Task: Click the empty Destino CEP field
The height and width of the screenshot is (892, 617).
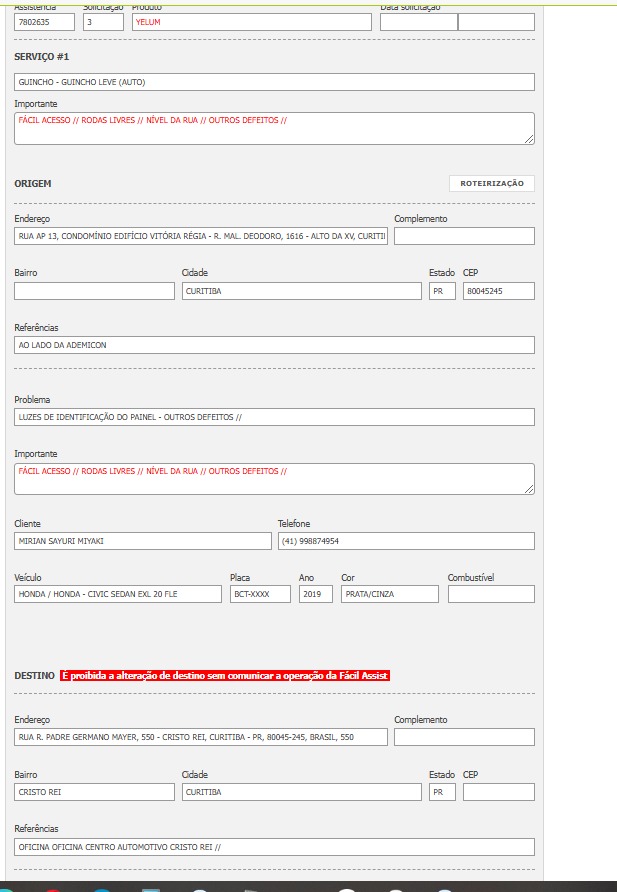Action: coord(499,792)
